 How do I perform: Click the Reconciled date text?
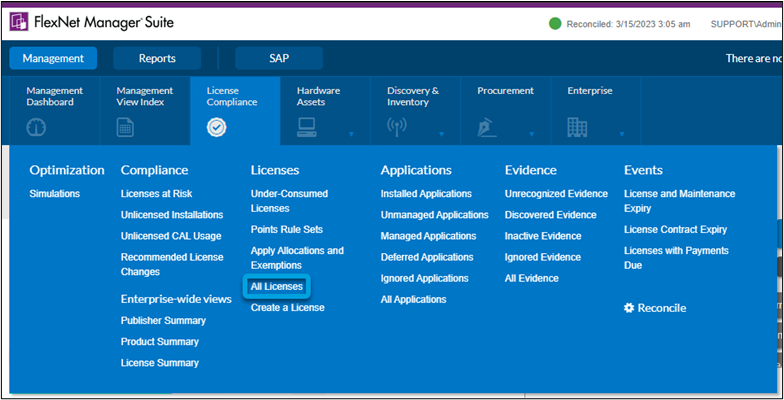[x=628, y=24]
